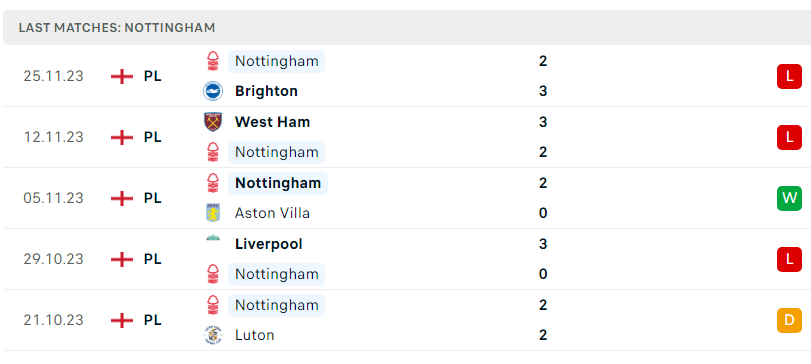This screenshot has width=811, height=364.
Task: Open the Liverpool team link
Action: 268,244
